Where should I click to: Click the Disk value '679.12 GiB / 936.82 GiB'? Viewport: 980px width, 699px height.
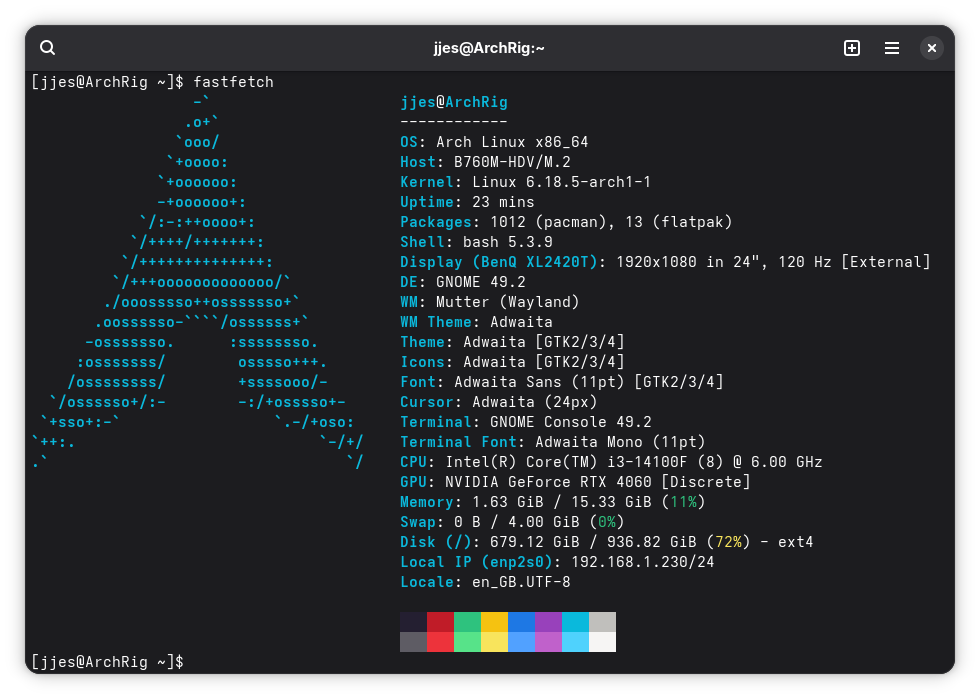coord(592,542)
